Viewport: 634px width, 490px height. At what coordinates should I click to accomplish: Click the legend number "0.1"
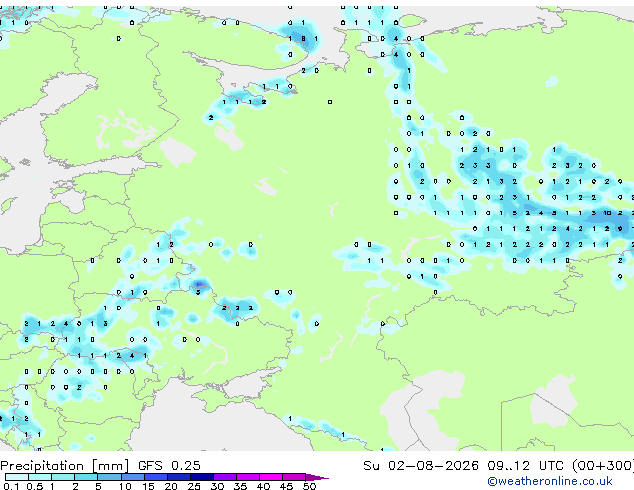(11, 486)
